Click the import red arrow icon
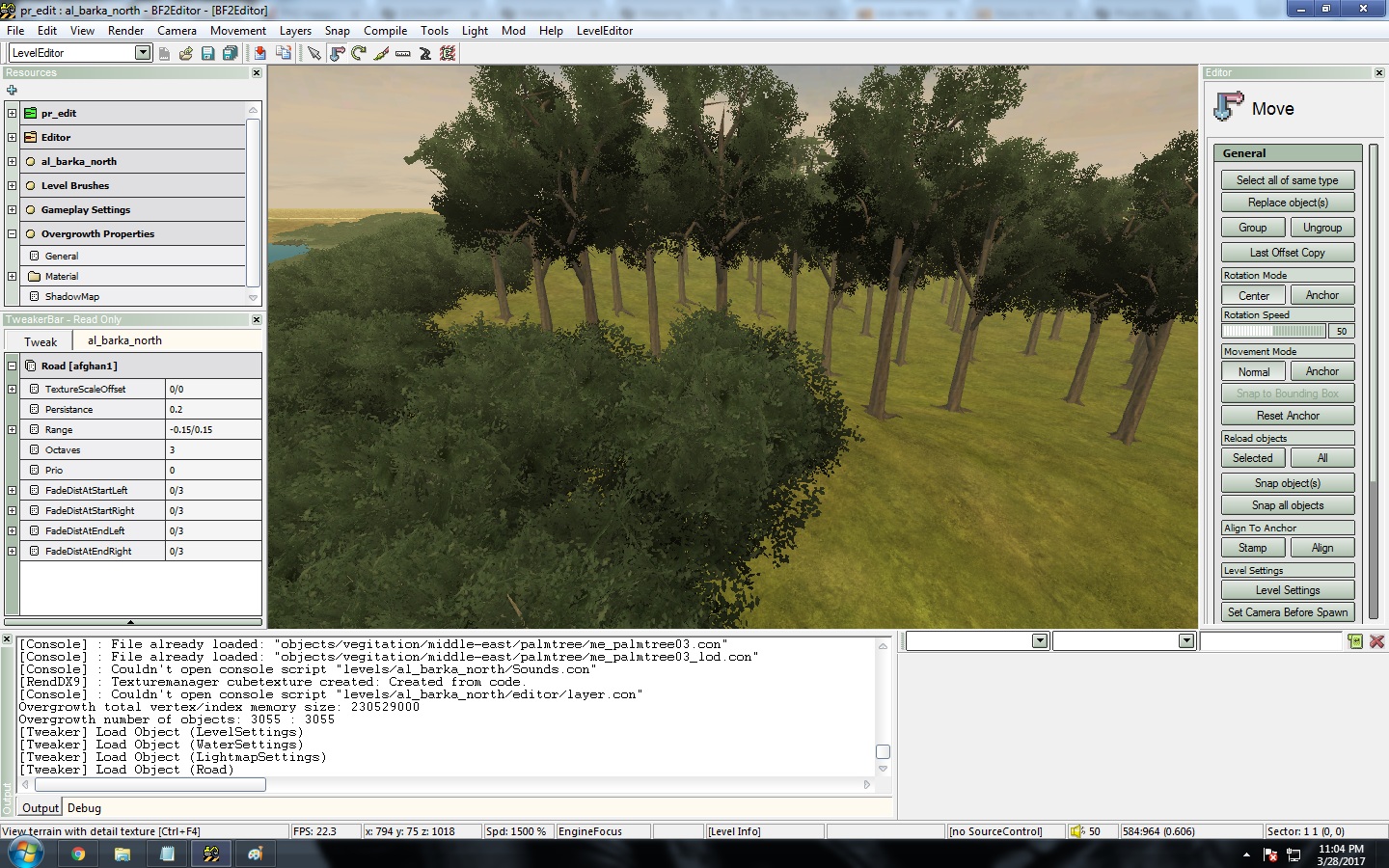The image size is (1389, 868). (260, 53)
